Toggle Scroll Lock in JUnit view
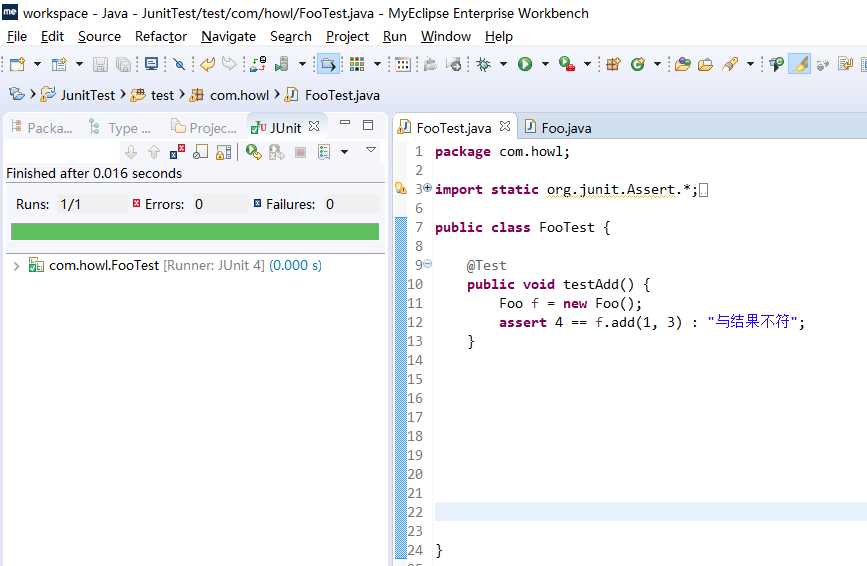Viewport: 867px width, 566px height. (223, 151)
